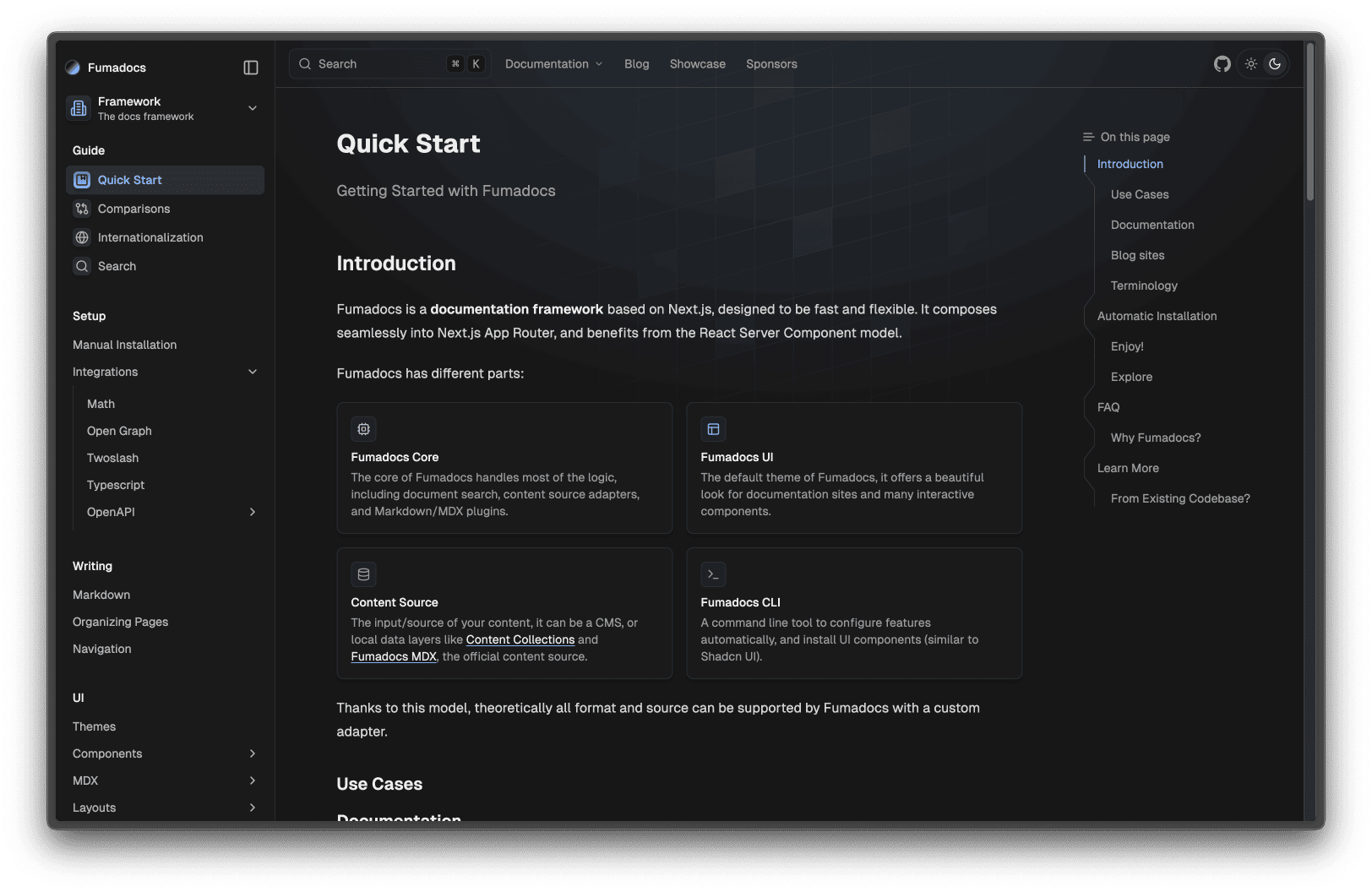This screenshot has height=892, width=1372.
Task: Open Internationalization via its globe icon
Action: click(82, 237)
